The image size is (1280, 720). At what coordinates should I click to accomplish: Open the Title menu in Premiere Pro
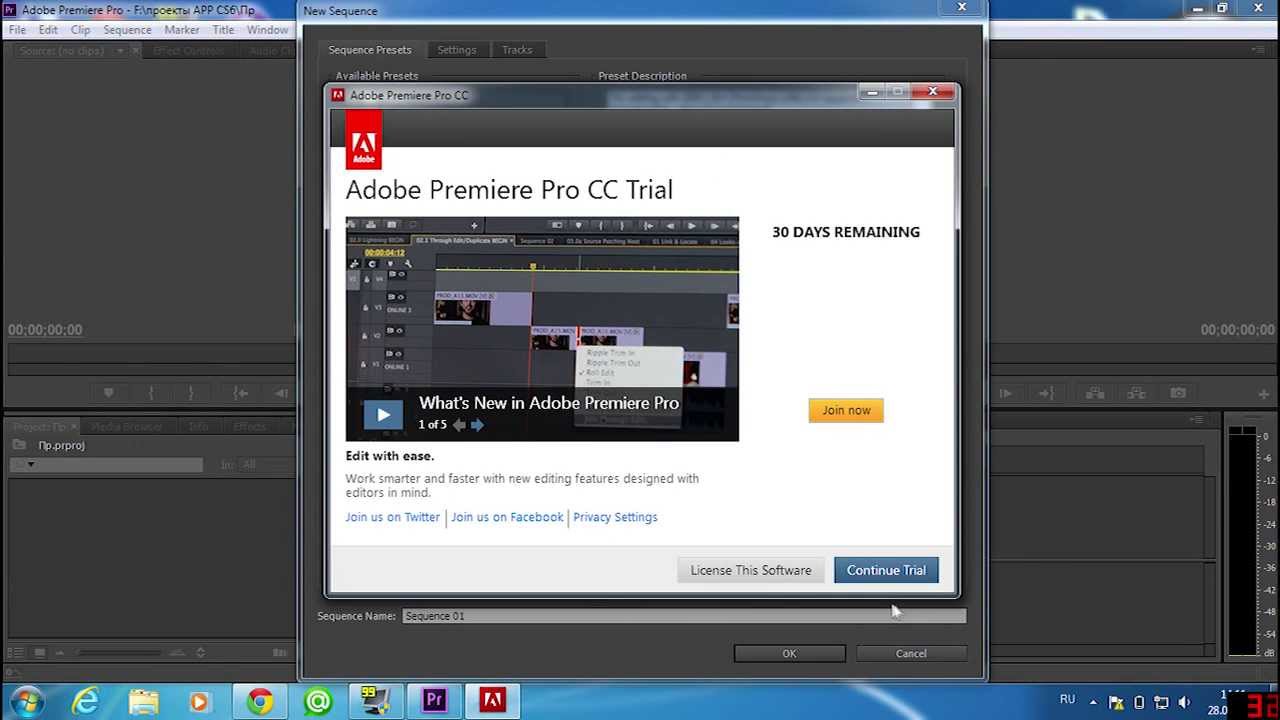click(x=223, y=30)
